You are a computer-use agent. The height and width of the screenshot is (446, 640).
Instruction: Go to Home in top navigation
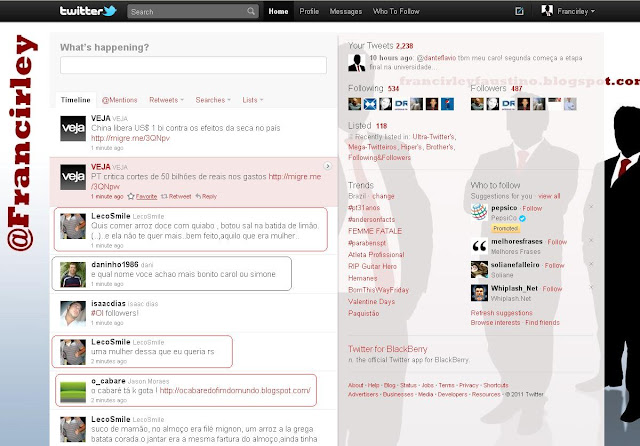[278, 11]
